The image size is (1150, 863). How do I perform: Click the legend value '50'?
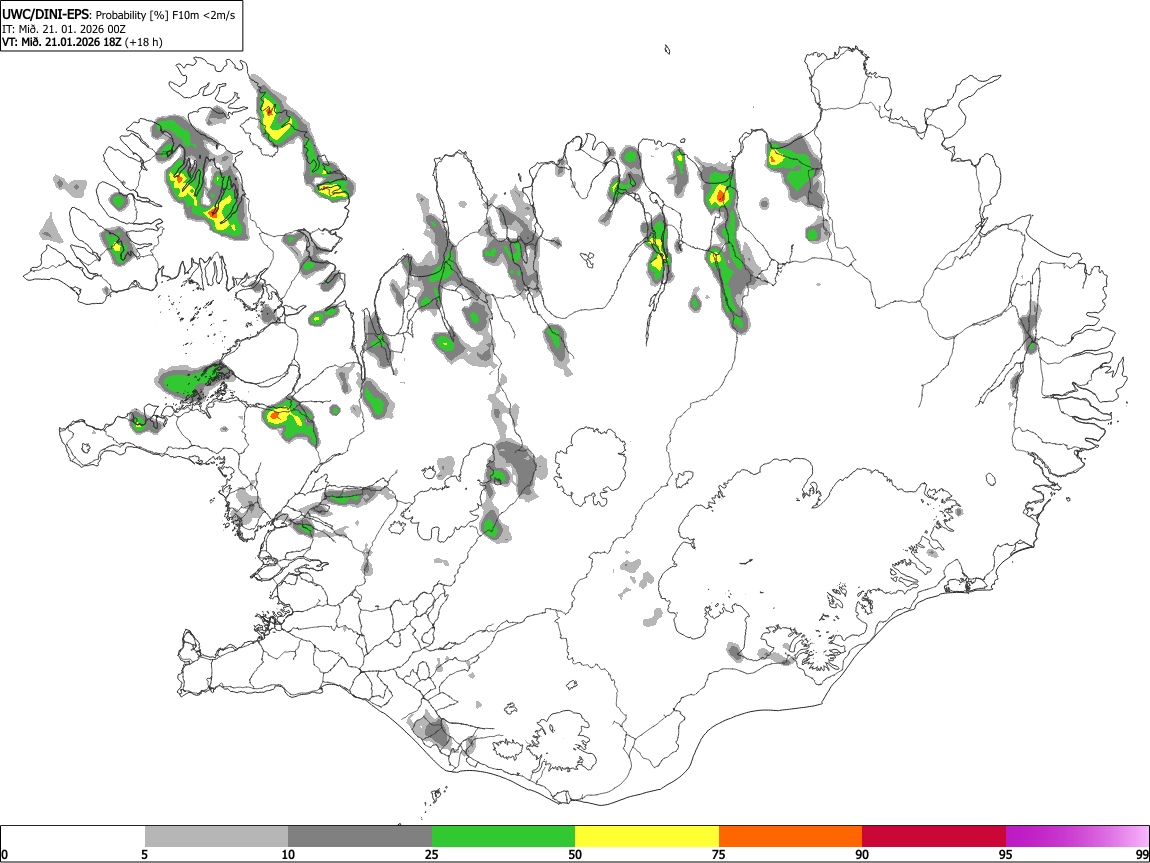point(575,854)
